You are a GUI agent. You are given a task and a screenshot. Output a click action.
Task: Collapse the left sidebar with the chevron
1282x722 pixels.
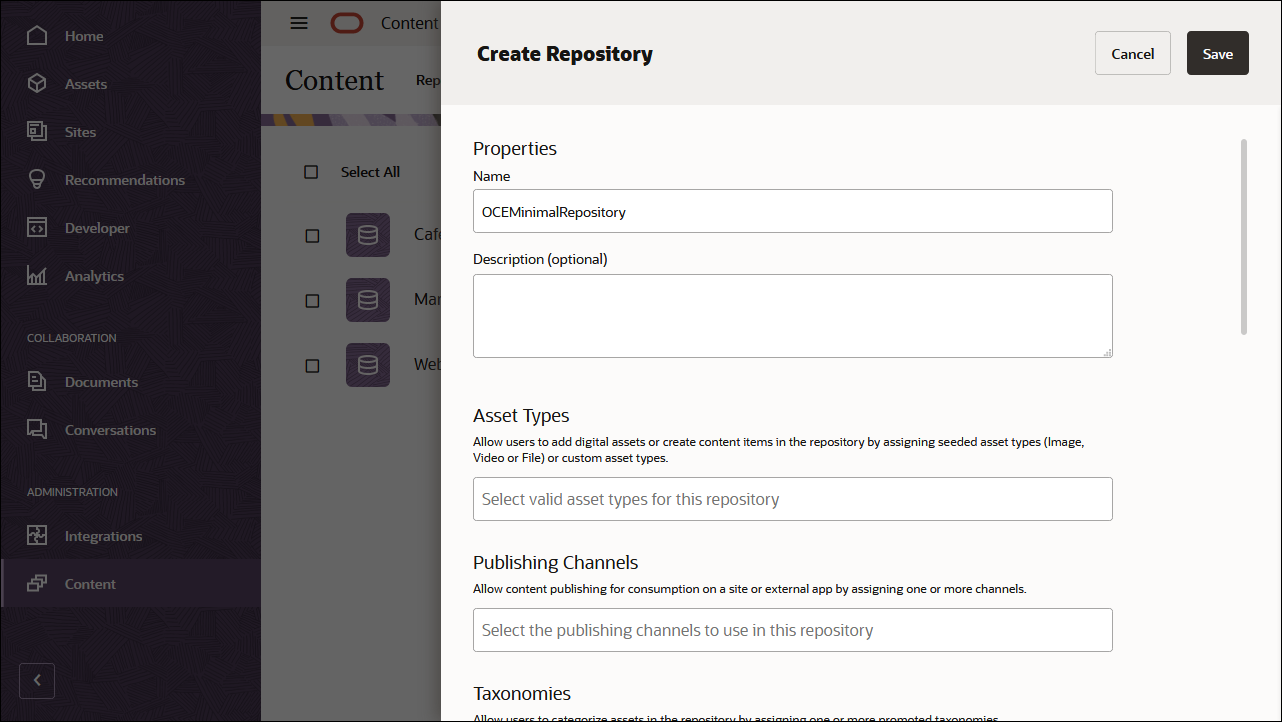click(x=37, y=680)
